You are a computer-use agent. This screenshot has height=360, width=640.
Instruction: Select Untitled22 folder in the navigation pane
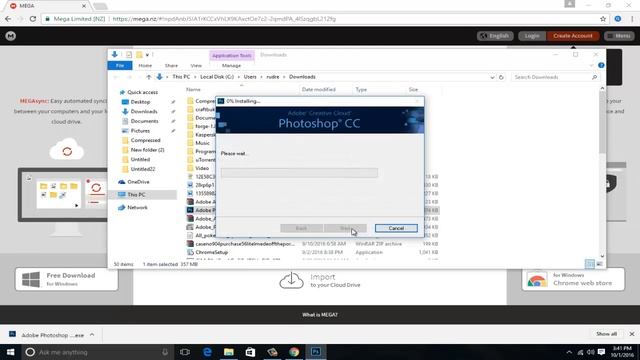coord(142,169)
